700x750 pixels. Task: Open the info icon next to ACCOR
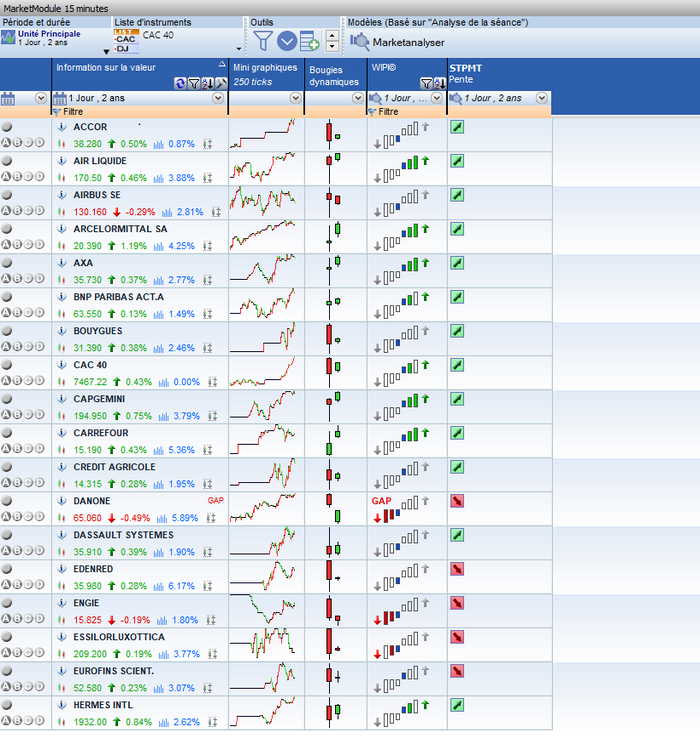click(x=62, y=127)
